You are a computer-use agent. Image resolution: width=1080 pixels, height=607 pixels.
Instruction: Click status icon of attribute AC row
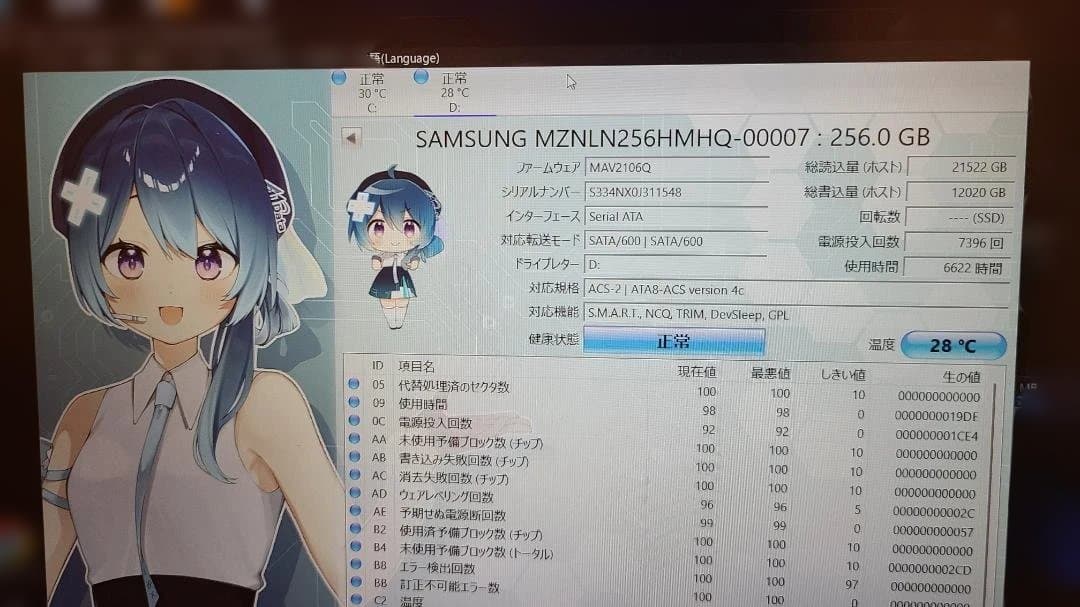coord(355,475)
